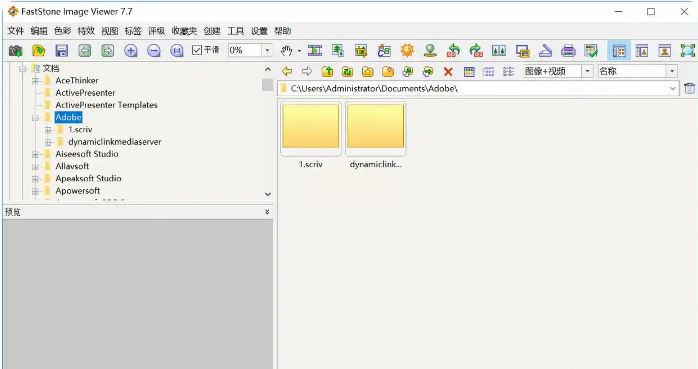Expand the 1.scriv tree node
The width and height of the screenshot is (698, 369).
[48, 130]
